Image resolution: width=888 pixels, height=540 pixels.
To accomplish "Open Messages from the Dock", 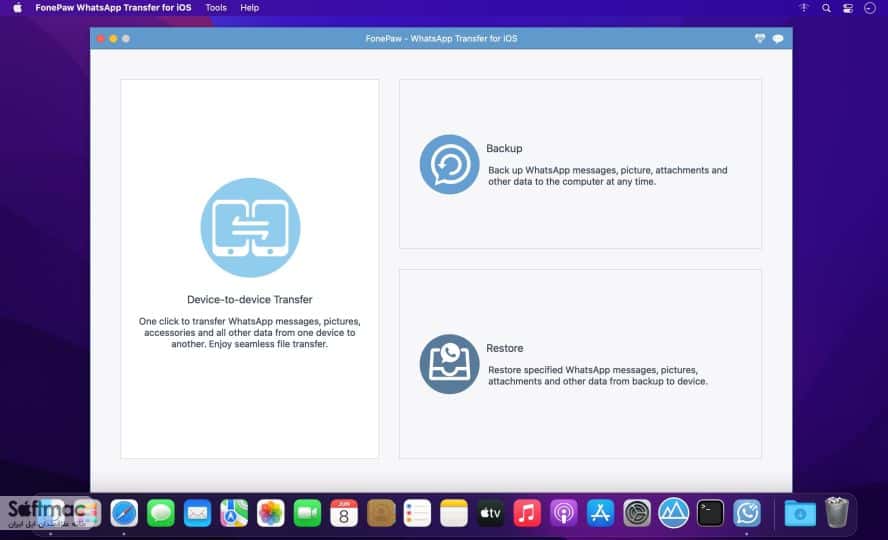I will [161, 513].
